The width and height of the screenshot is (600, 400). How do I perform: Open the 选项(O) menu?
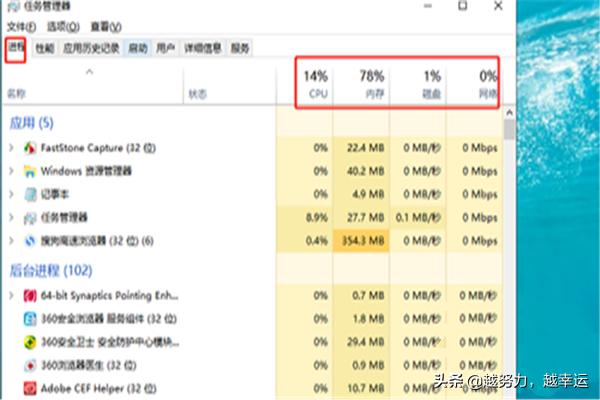click(63, 26)
